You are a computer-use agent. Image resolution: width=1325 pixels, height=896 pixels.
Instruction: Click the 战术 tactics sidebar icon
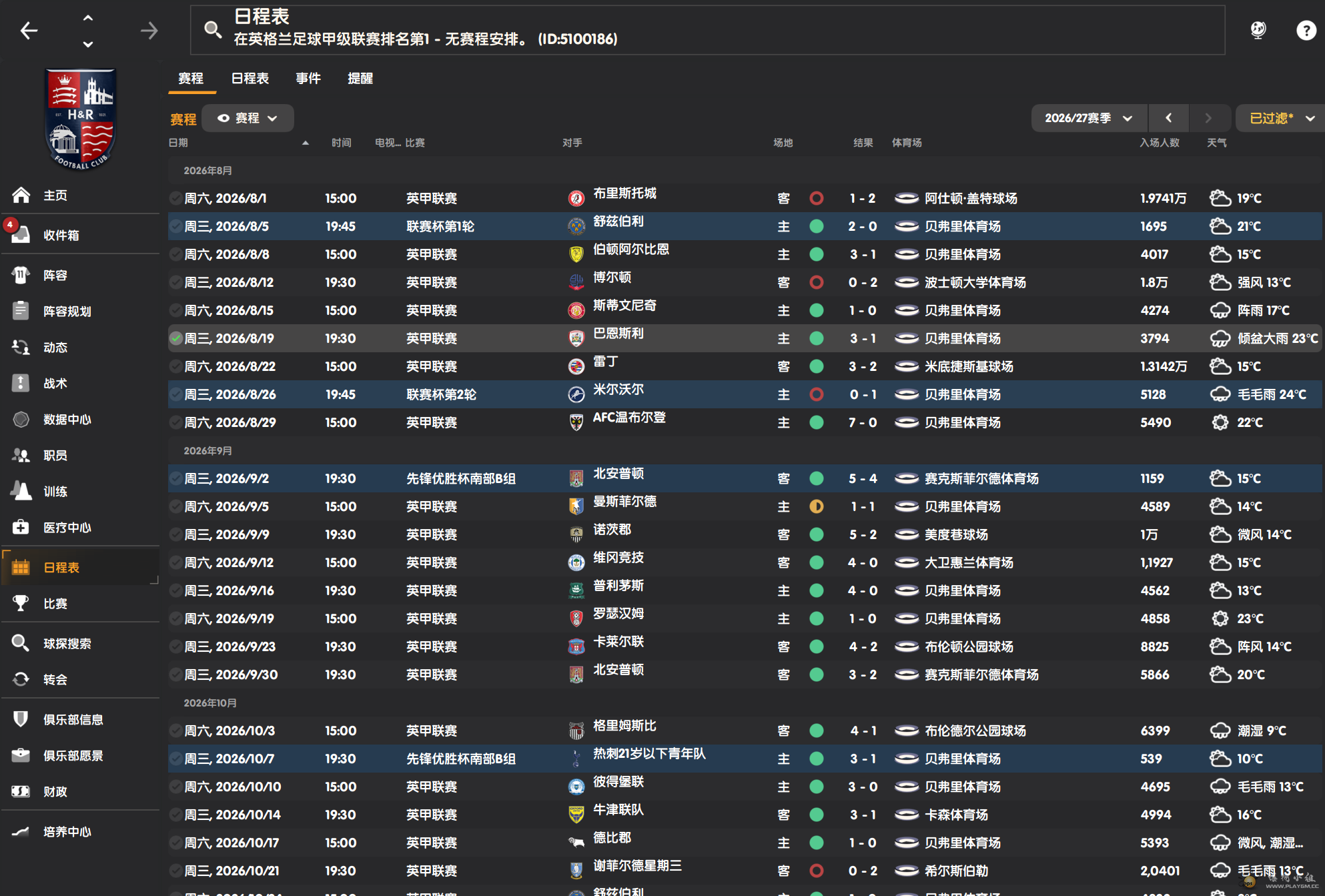tap(21, 383)
